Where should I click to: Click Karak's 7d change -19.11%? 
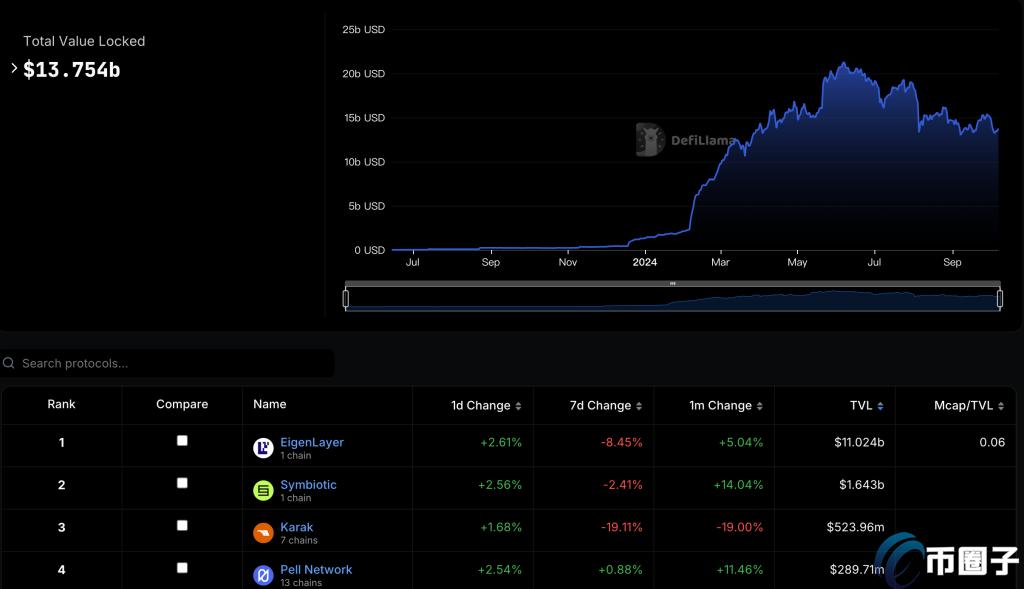pyautogui.click(x=622, y=527)
